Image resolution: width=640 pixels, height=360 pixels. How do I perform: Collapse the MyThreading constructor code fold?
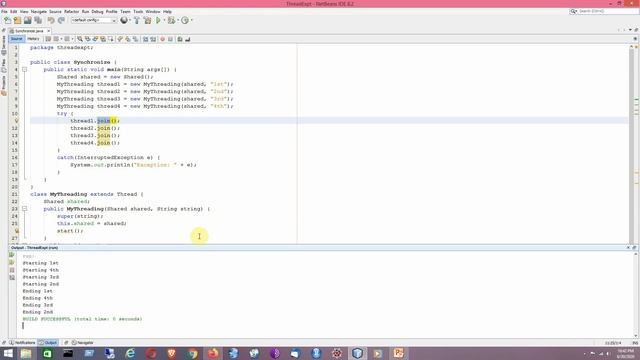24,209
